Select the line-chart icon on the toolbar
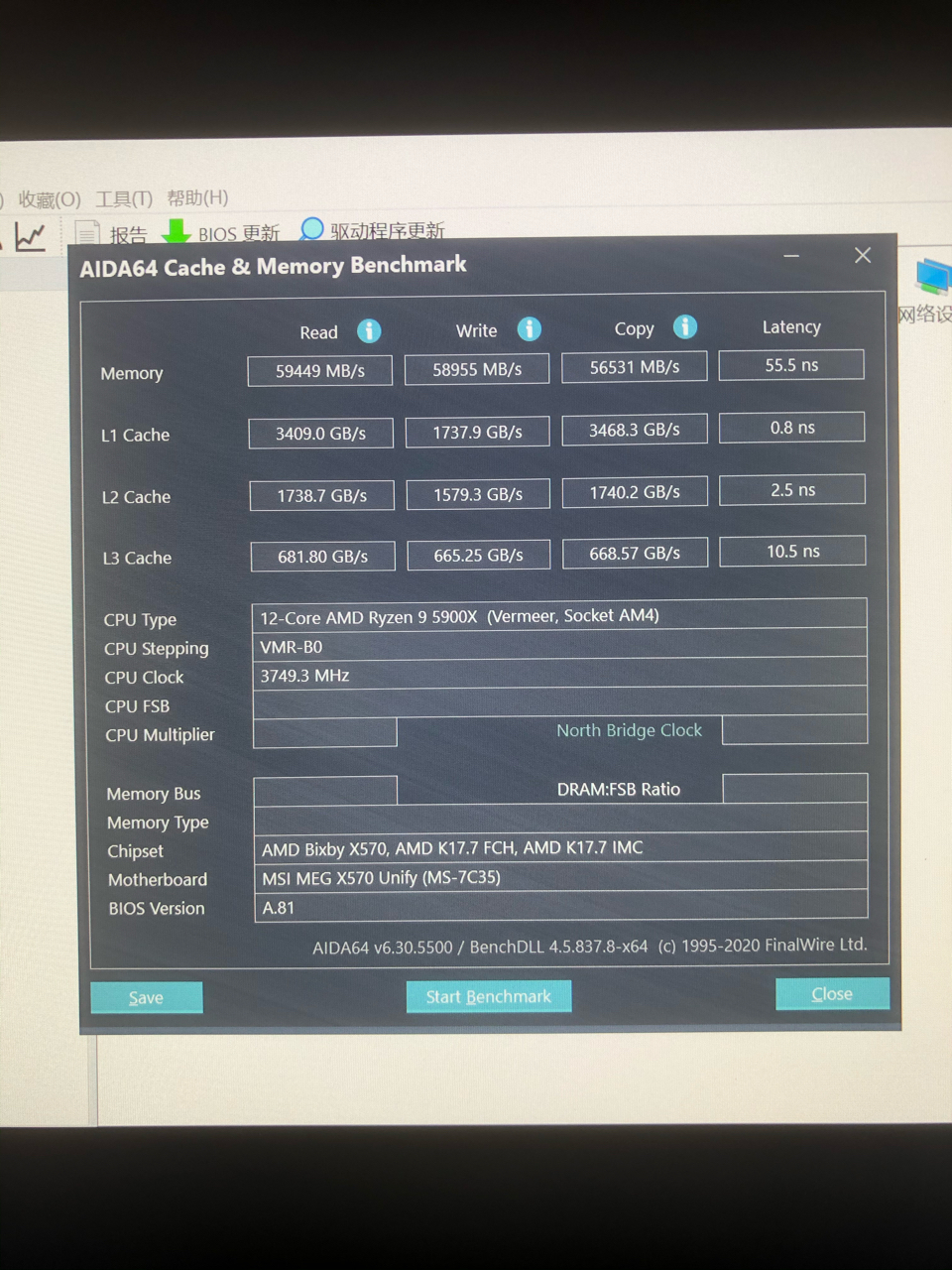Screen dimensions: 952x1270 click(31, 235)
